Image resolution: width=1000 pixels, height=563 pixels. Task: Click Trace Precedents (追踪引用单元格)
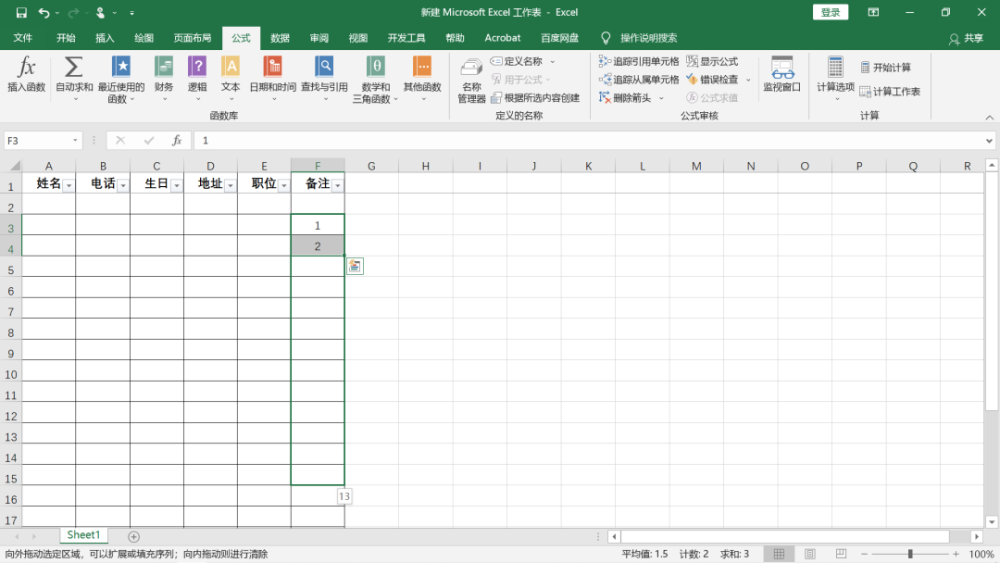tap(638, 61)
